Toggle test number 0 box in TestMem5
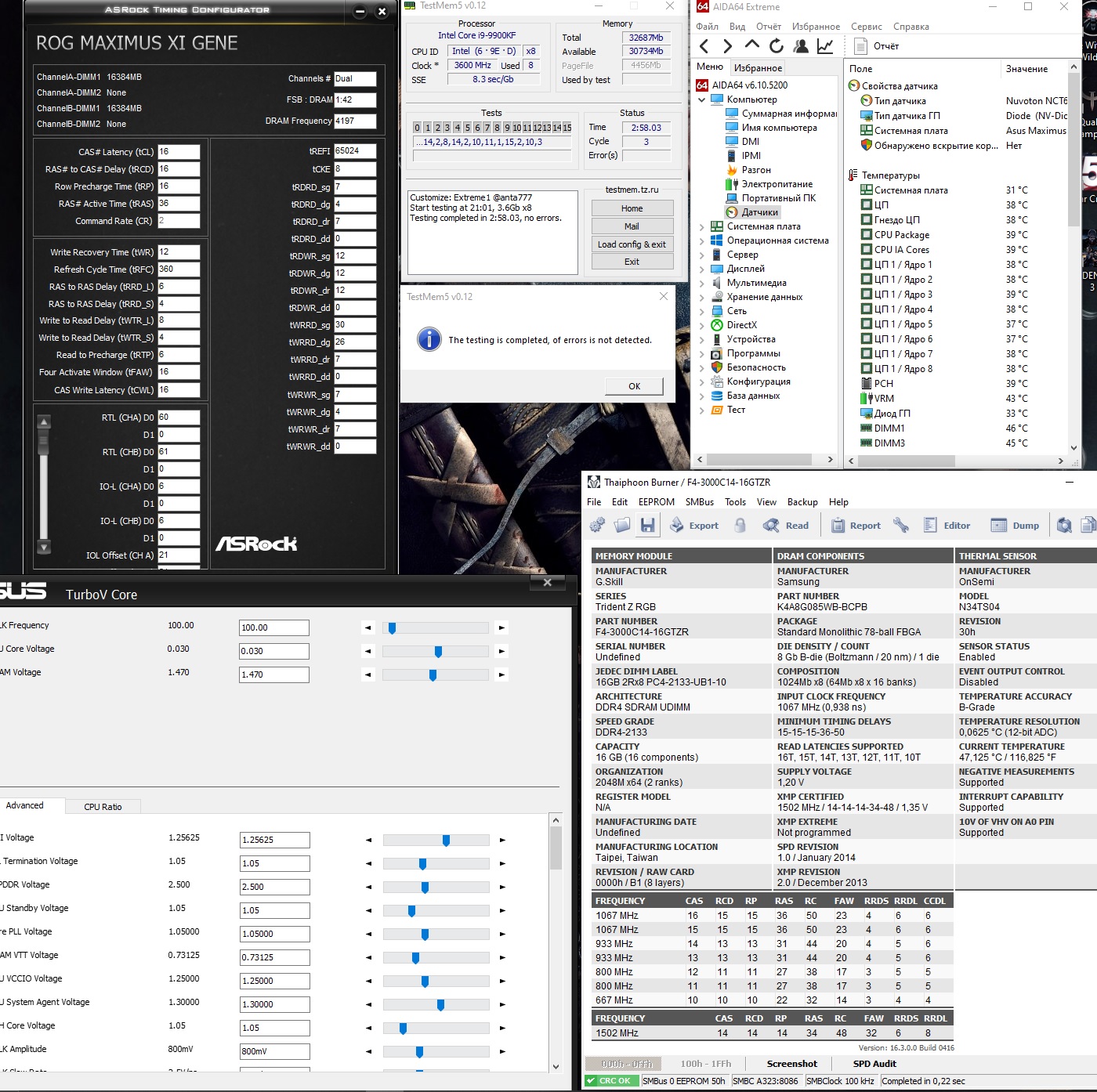The width and height of the screenshot is (1097, 1092). pos(418,128)
